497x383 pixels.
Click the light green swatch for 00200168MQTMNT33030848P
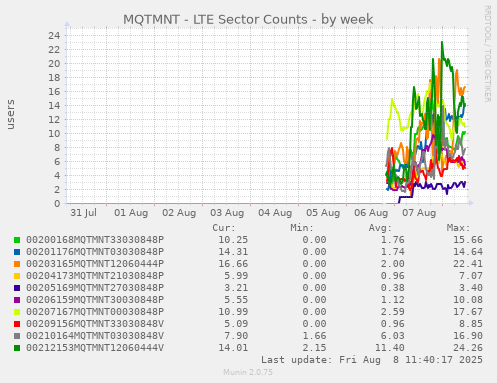coord(17,240)
